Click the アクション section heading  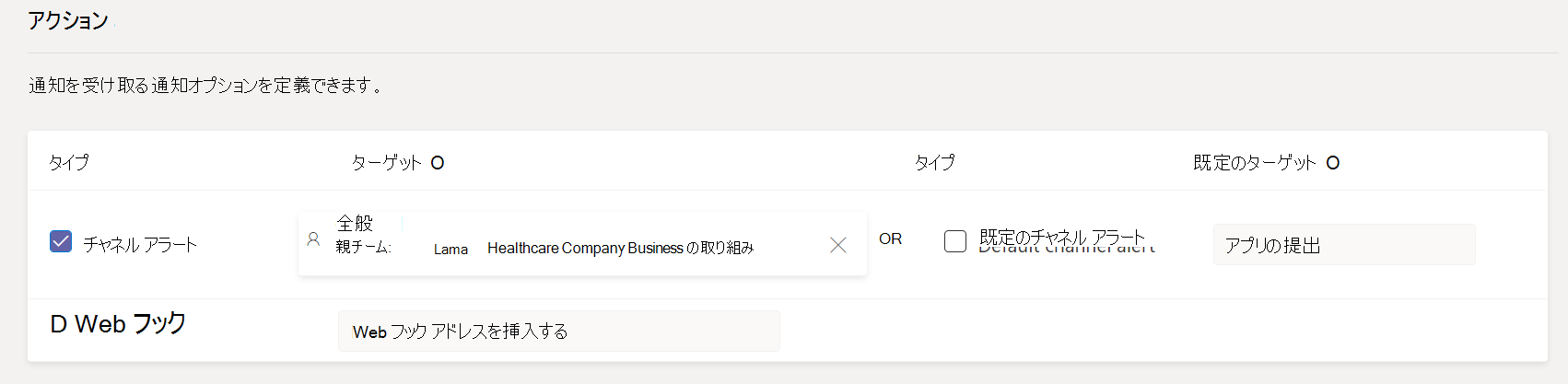(68, 20)
